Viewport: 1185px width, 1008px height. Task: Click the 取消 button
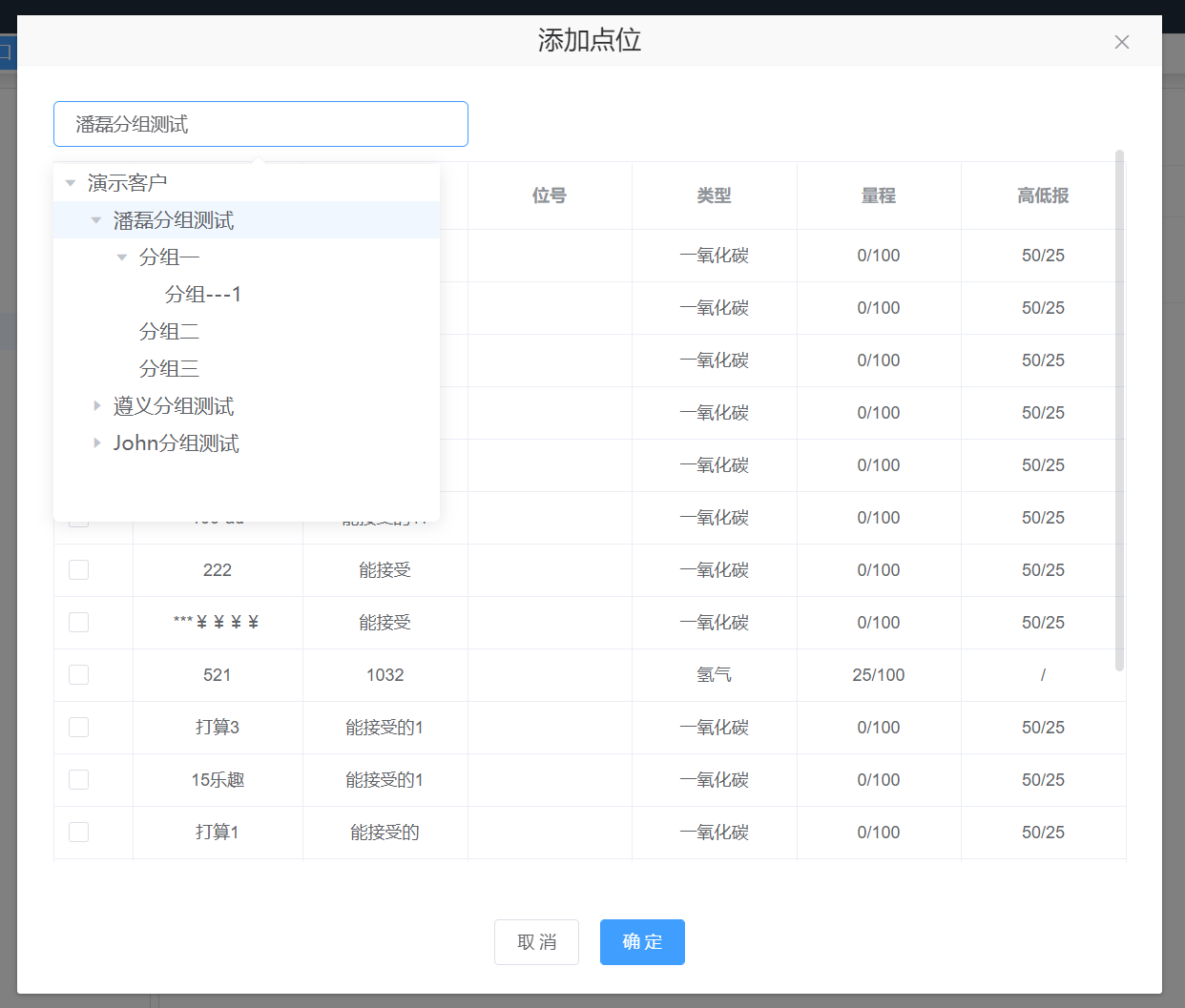coord(536,942)
